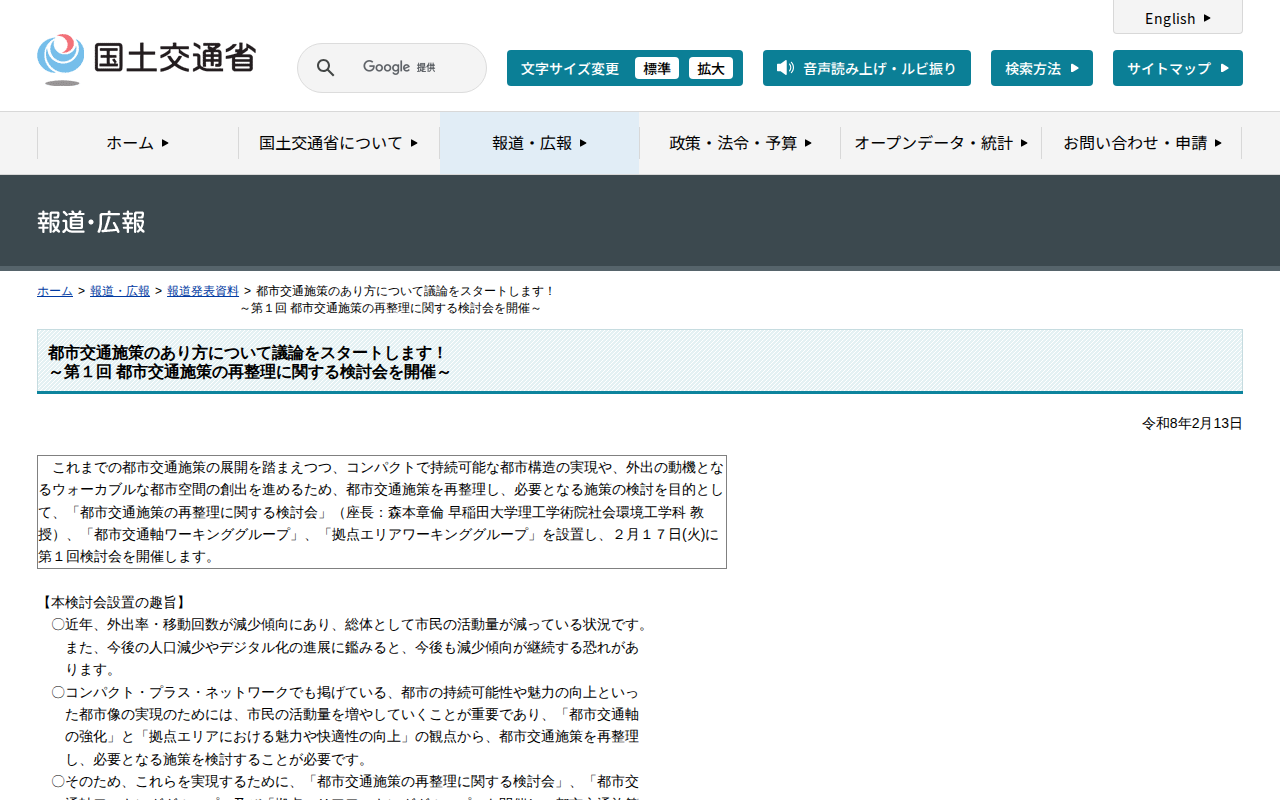Click the date 令和8年2月13日

point(1192,423)
